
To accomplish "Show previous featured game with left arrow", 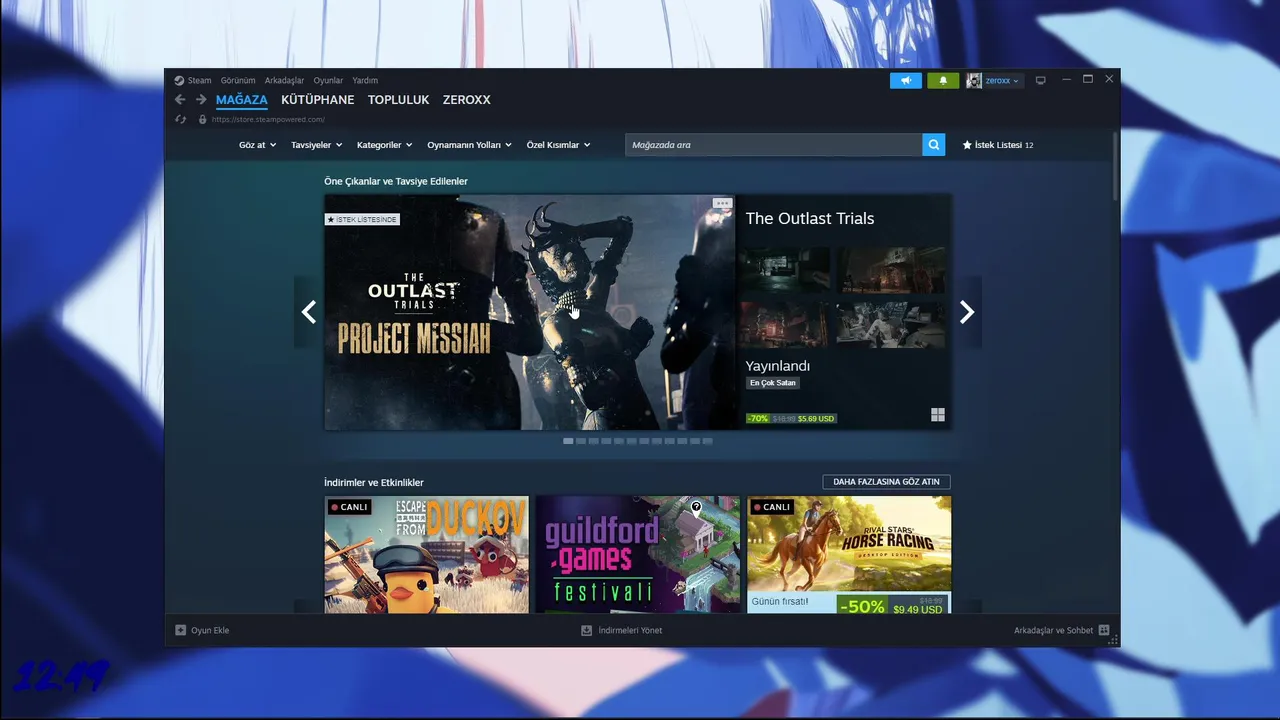I will [308, 312].
